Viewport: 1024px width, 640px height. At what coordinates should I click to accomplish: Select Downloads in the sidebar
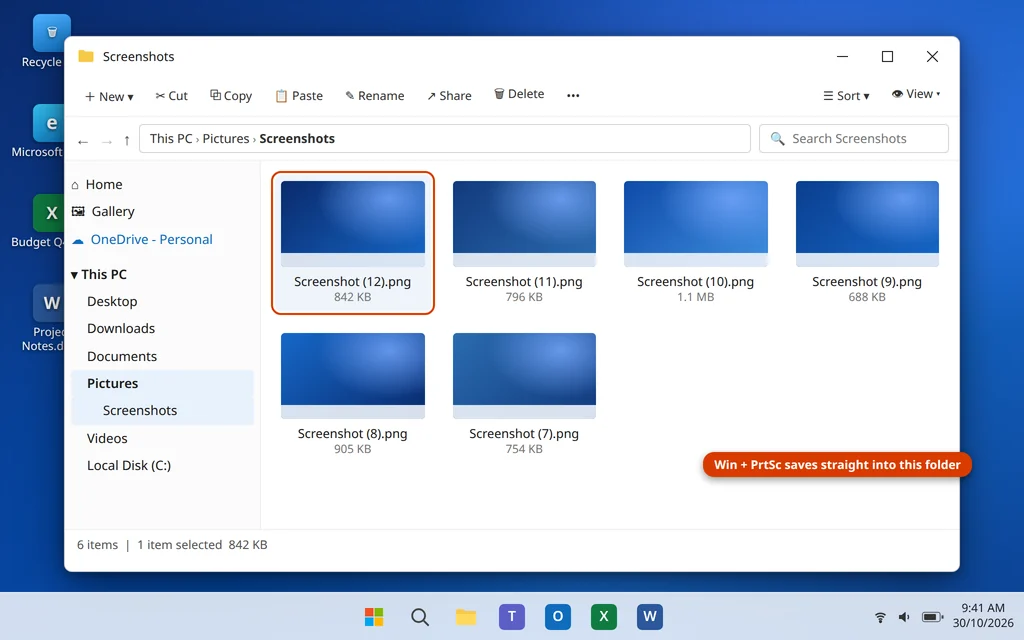(x=121, y=328)
